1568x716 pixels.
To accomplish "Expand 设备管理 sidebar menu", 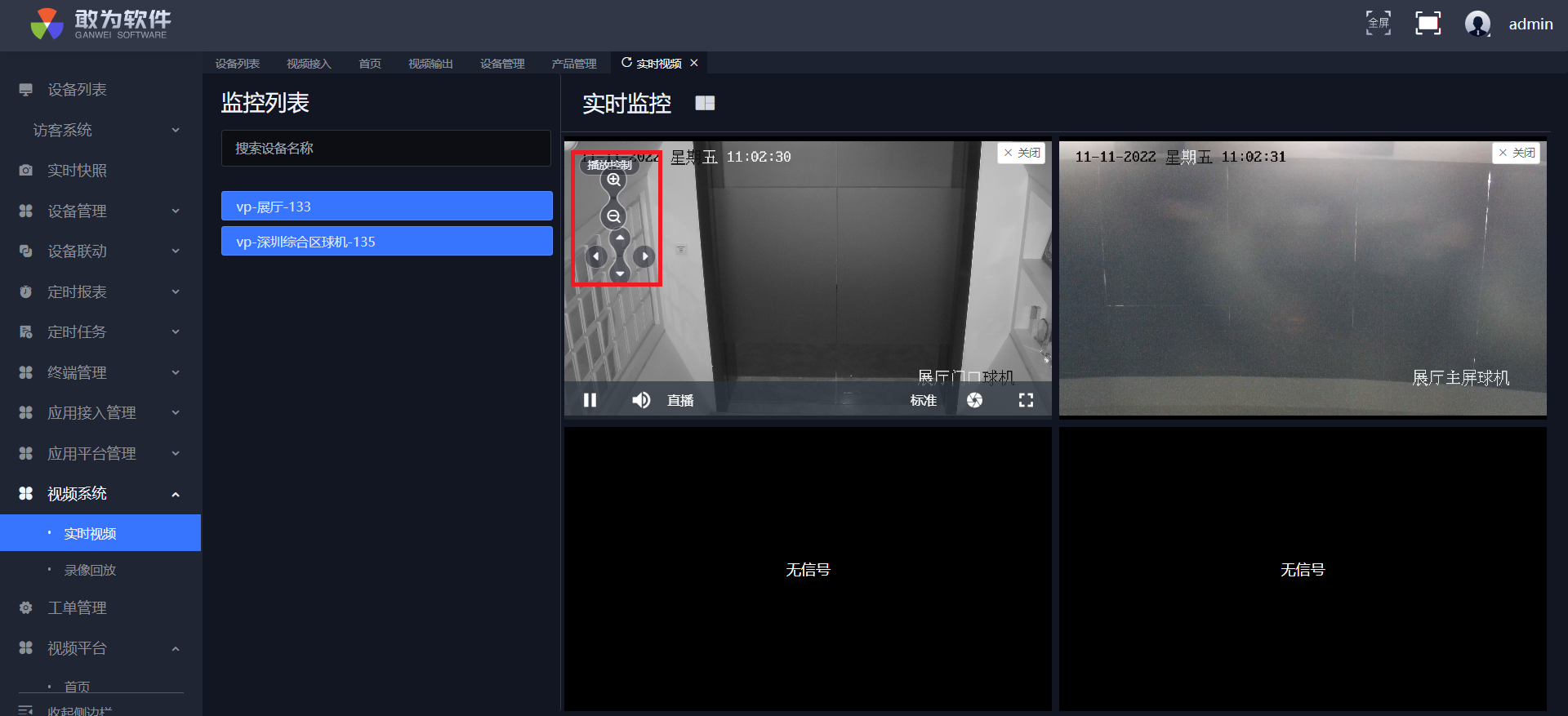I will pyautogui.click(x=100, y=211).
